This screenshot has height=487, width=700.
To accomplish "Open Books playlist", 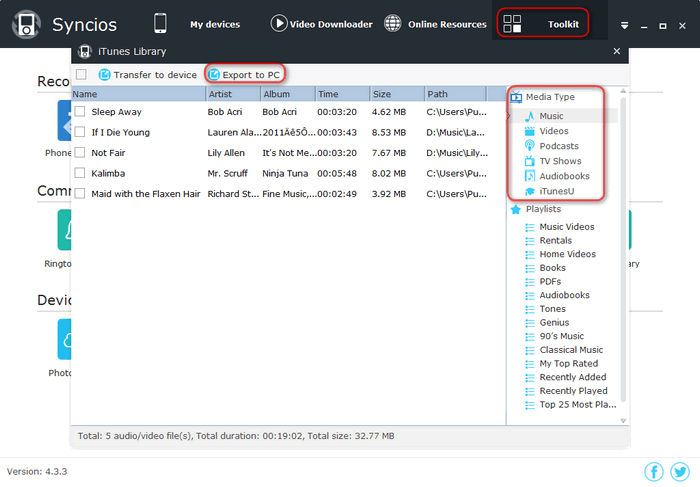I will (552, 268).
